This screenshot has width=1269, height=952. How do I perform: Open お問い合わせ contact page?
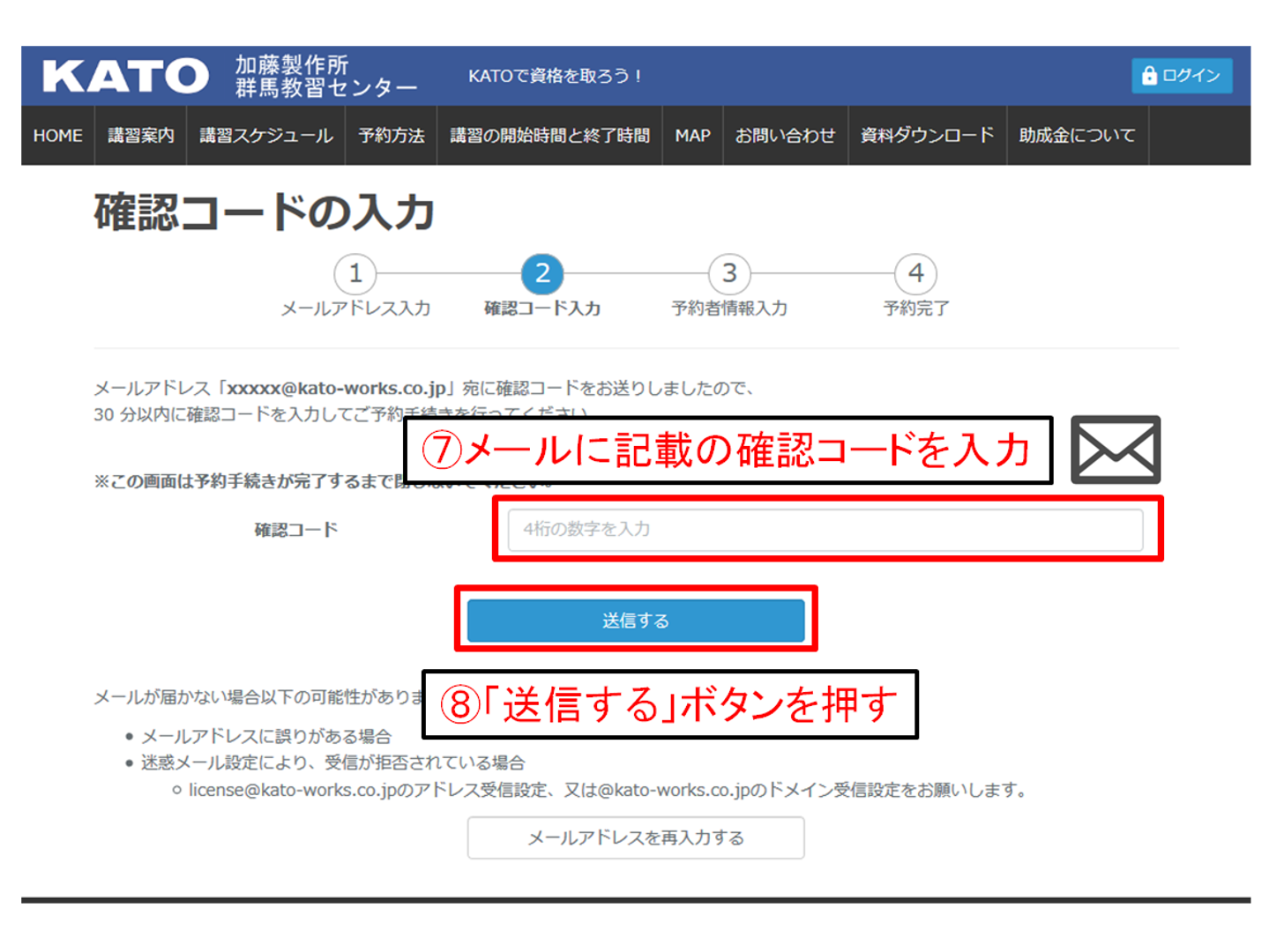point(785,136)
